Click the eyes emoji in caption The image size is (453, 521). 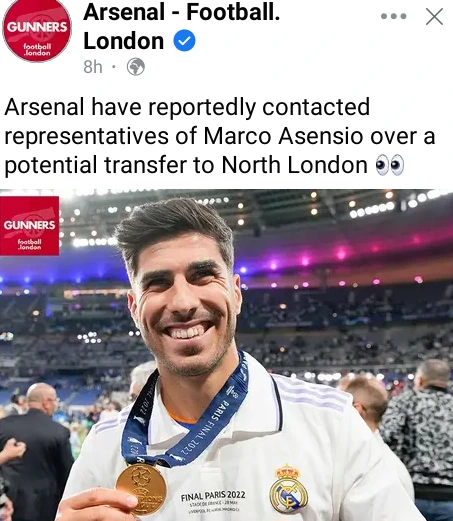click(390, 165)
